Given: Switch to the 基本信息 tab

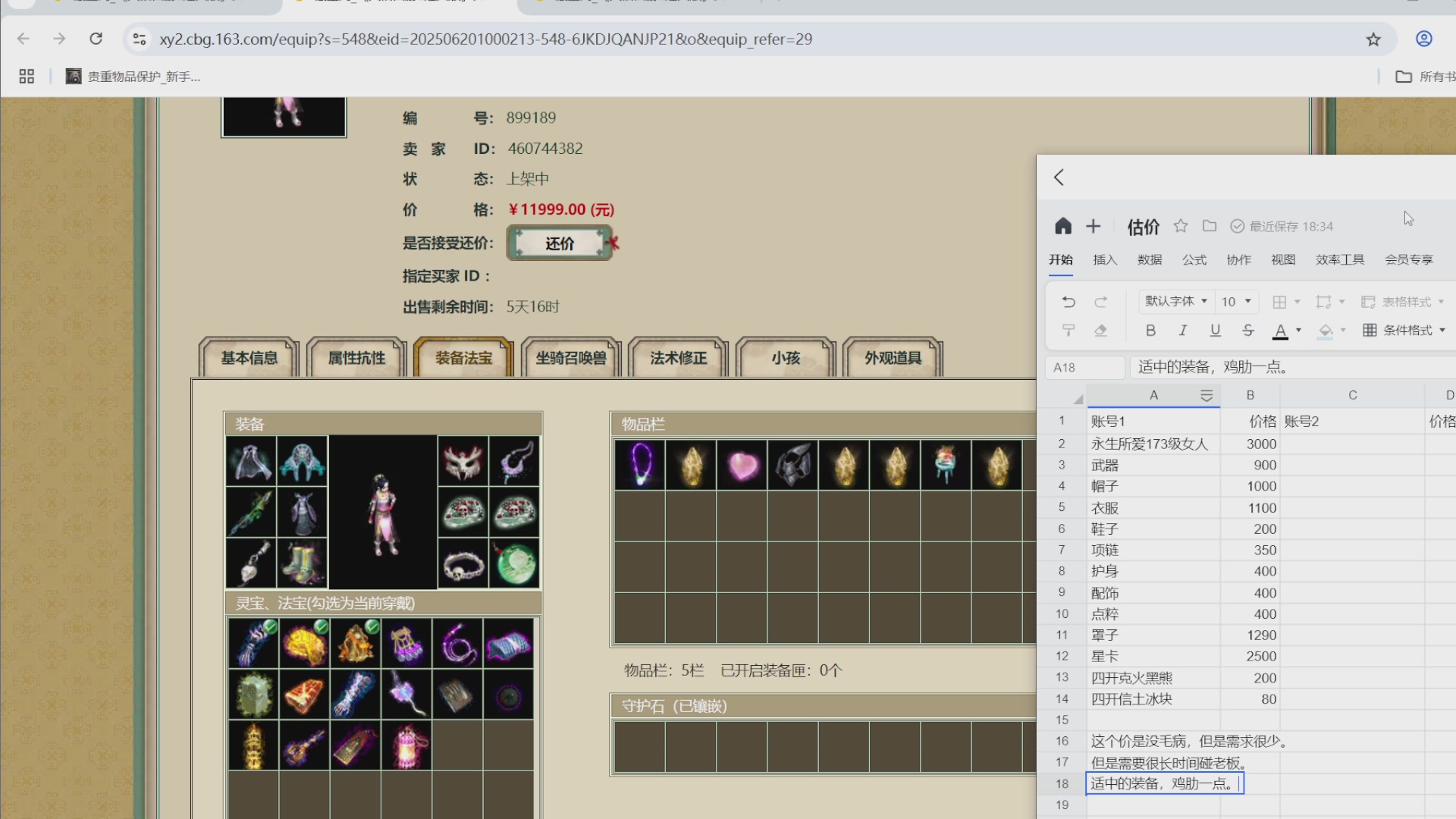Looking at the screenshot, I should (249, 358).
